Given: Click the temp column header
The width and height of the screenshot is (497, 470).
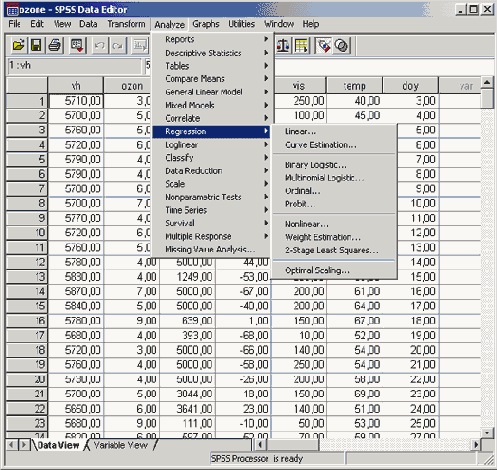Looking at the screenshot, I should click(x=355, y=86).
